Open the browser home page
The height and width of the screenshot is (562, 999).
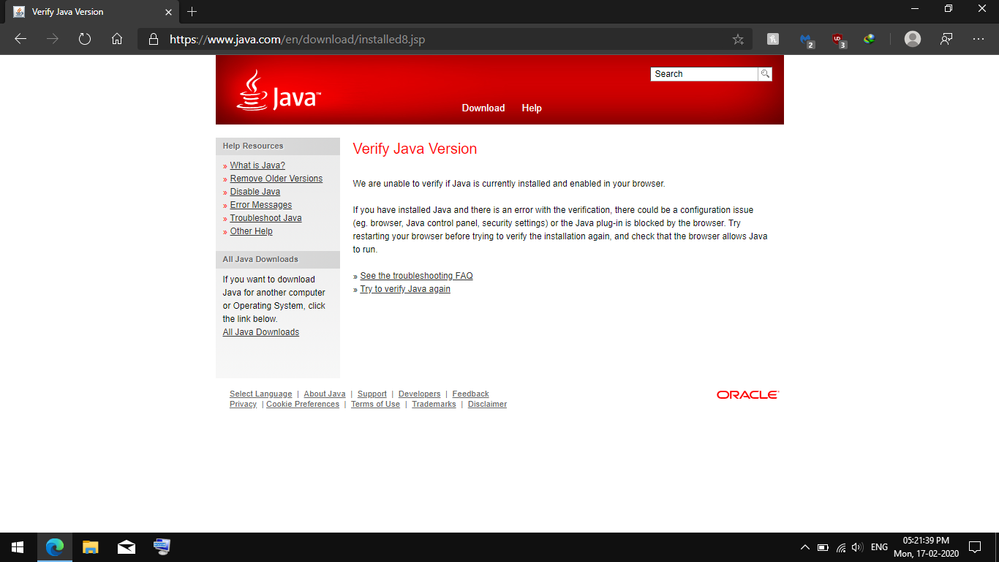point(117,39)
